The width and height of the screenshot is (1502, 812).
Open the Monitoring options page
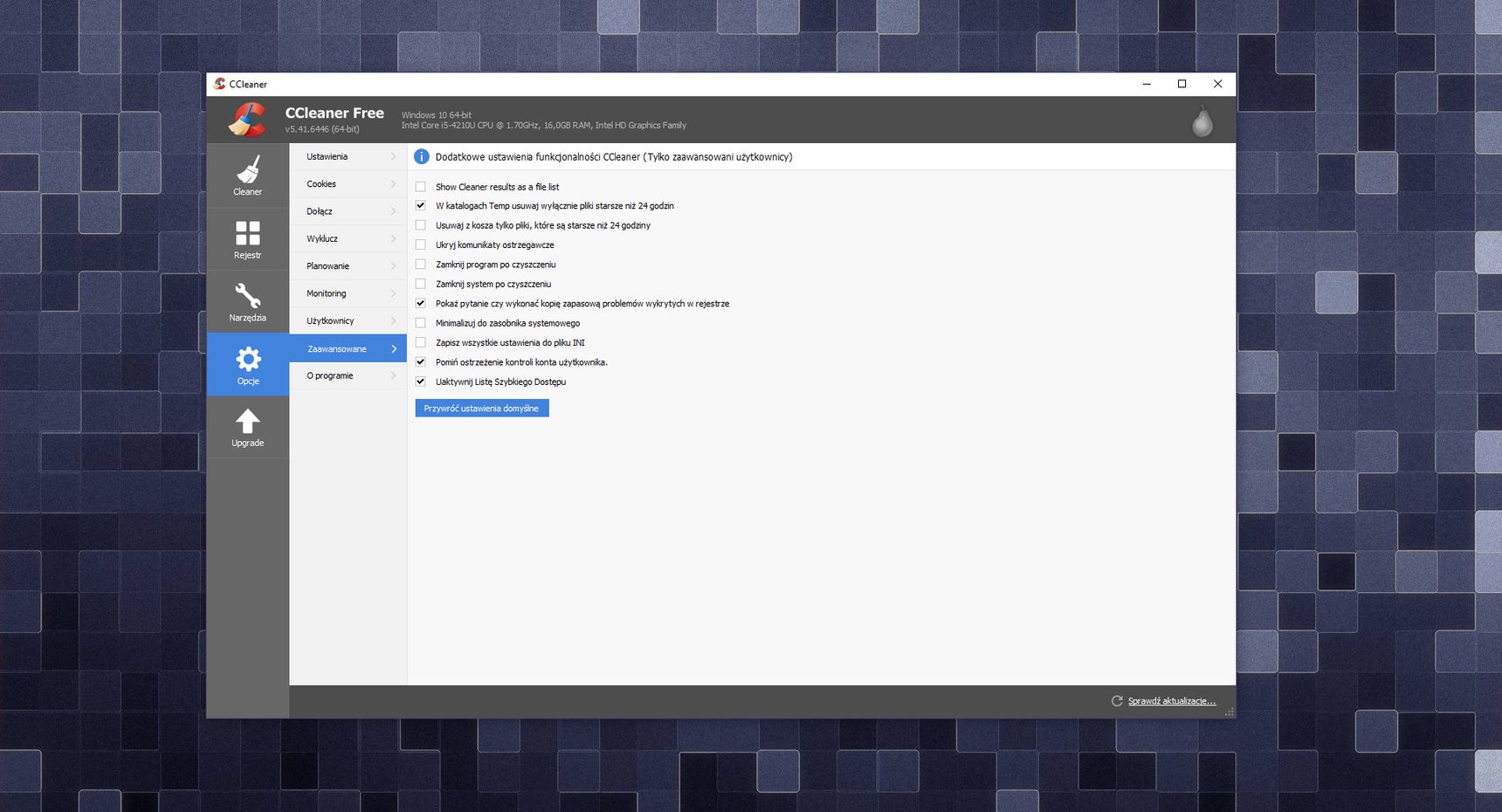tap(348, 293)
